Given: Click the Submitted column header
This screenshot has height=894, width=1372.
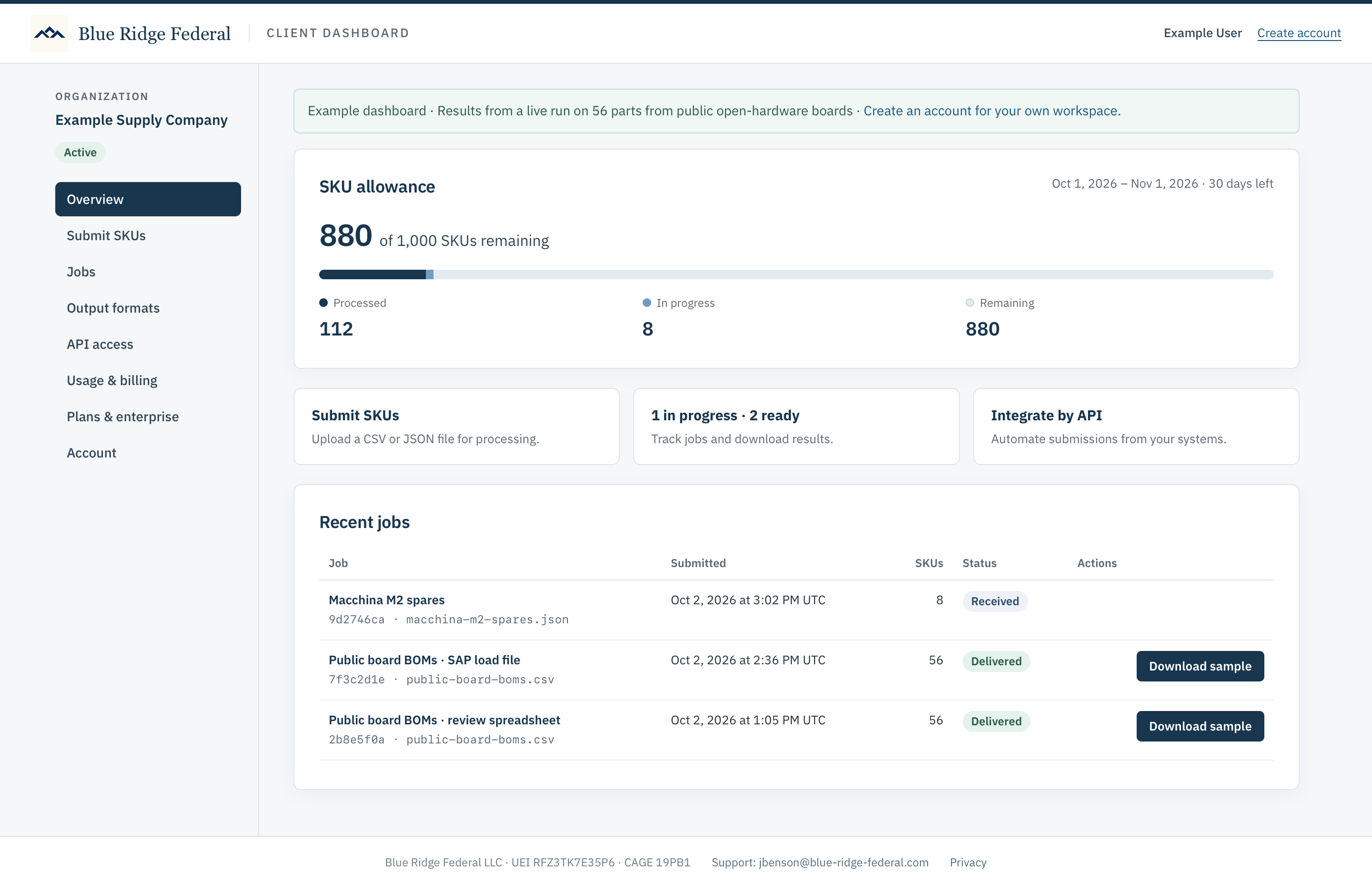Looking at the screenshot, I should point(698,563).
